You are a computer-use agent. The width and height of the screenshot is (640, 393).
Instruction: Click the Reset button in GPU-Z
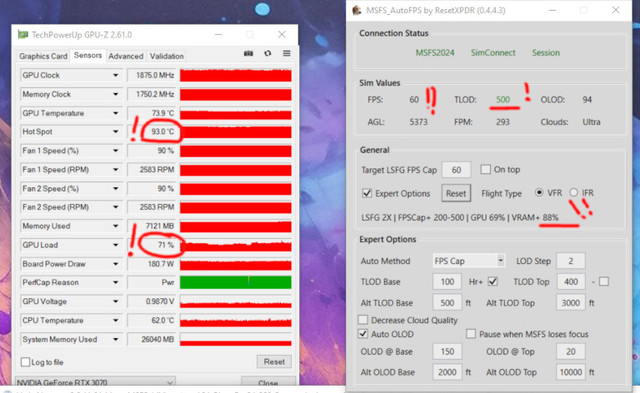click(274, 362)
